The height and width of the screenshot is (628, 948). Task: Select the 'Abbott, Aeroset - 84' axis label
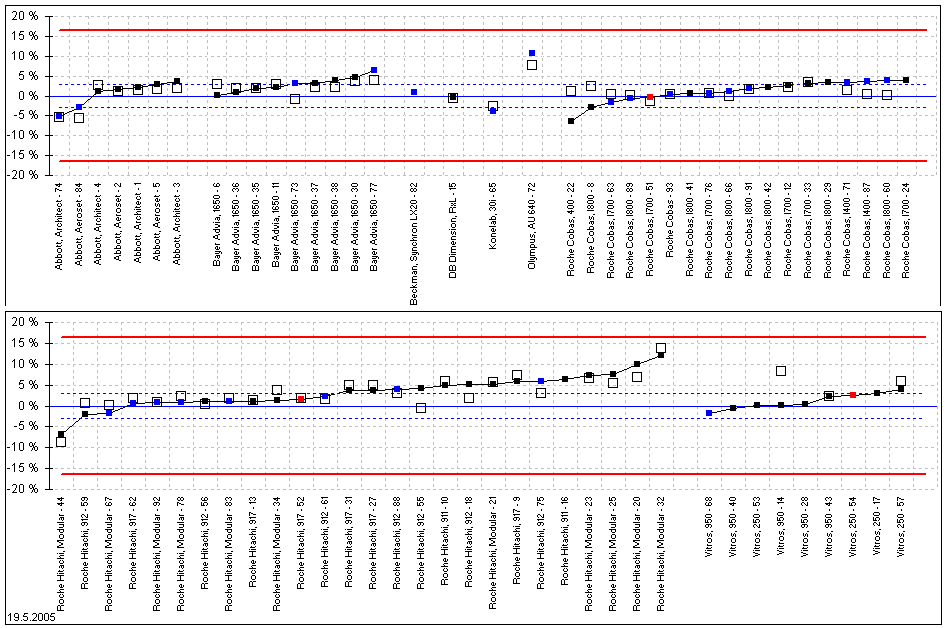coord(79,224)
